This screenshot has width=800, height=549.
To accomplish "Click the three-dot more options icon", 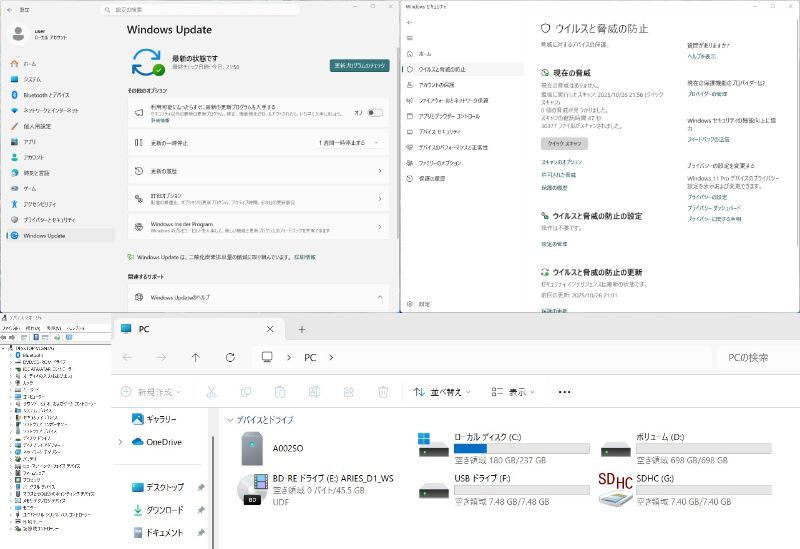I will point(564,392).
